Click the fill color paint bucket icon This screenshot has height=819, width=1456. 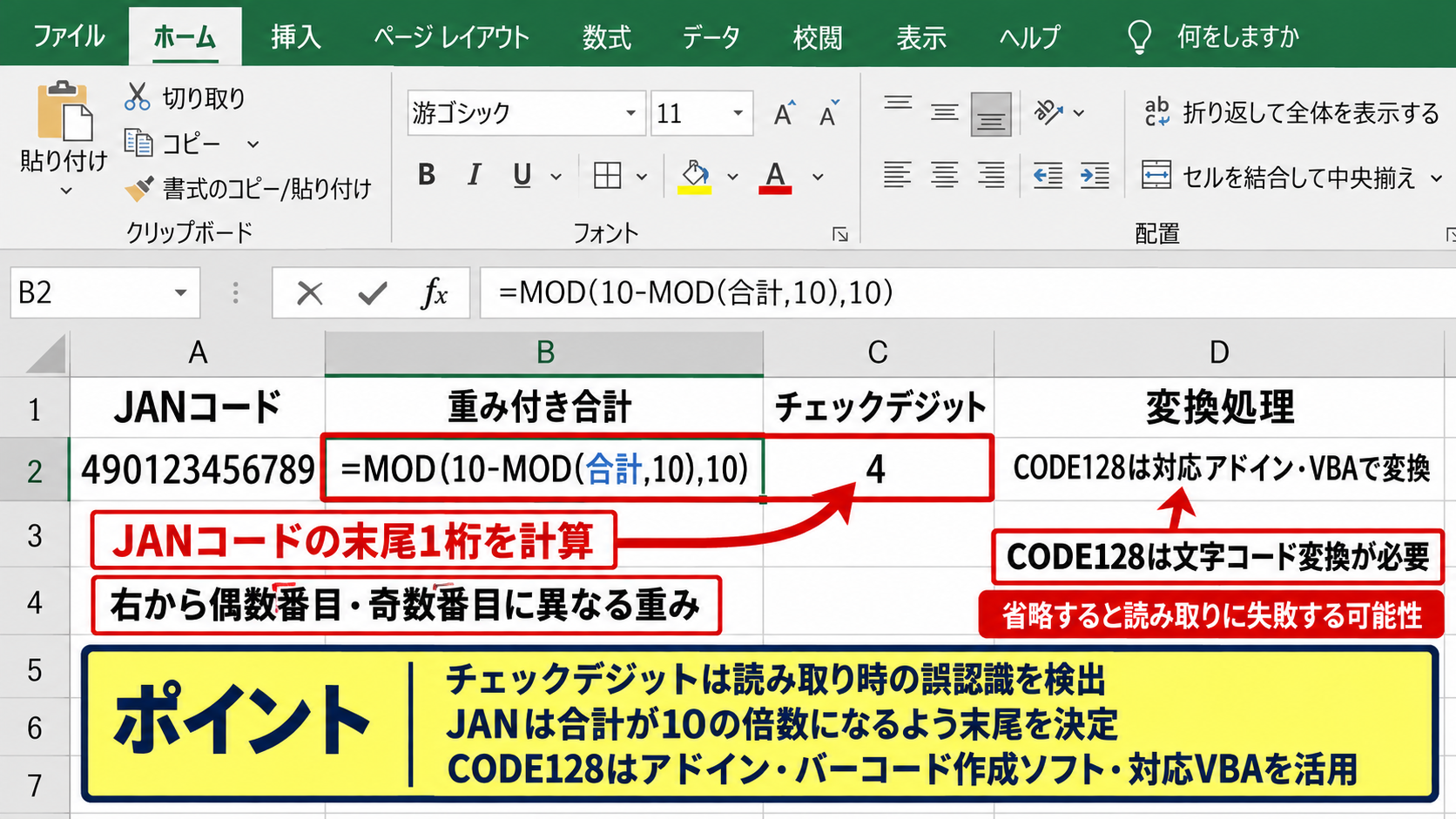tap(695, 176)
